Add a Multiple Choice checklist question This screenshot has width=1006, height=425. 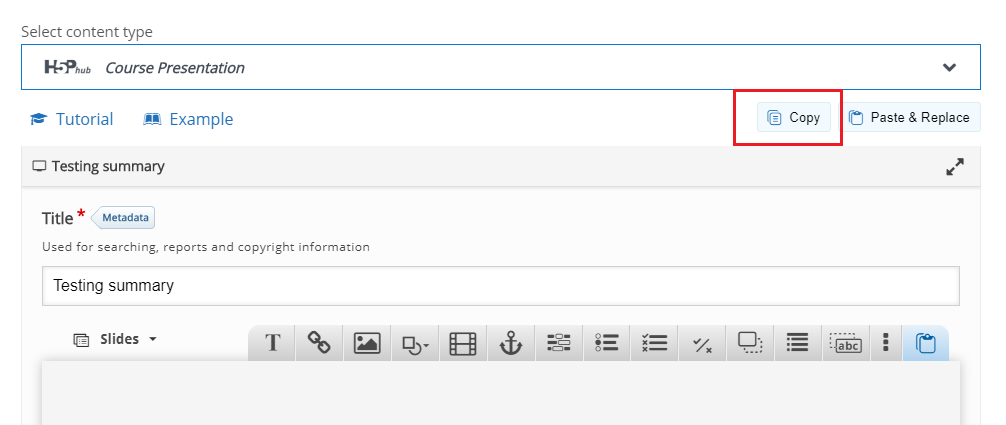click(x=654, y=343)
